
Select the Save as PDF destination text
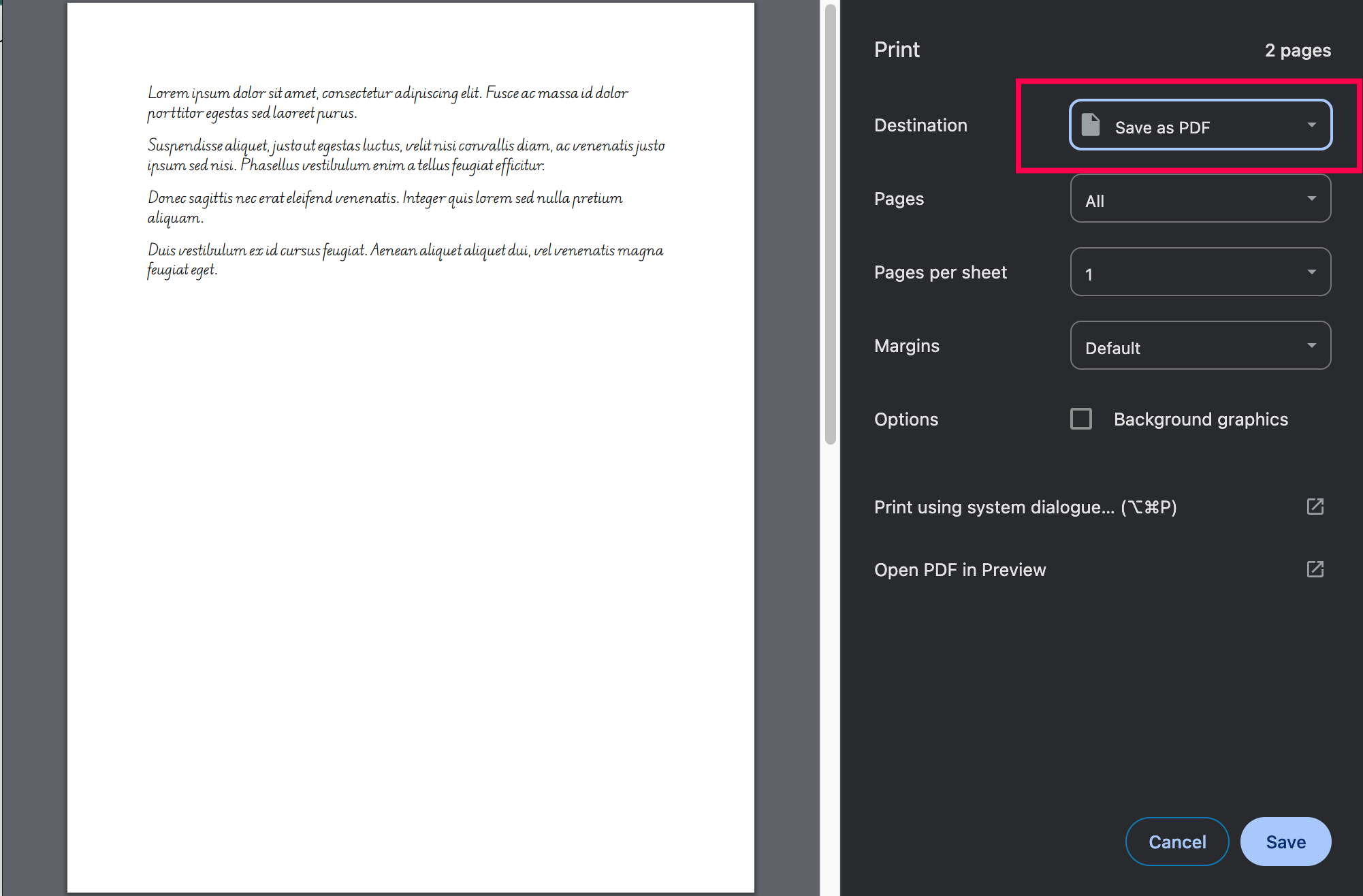(1161, 127)
